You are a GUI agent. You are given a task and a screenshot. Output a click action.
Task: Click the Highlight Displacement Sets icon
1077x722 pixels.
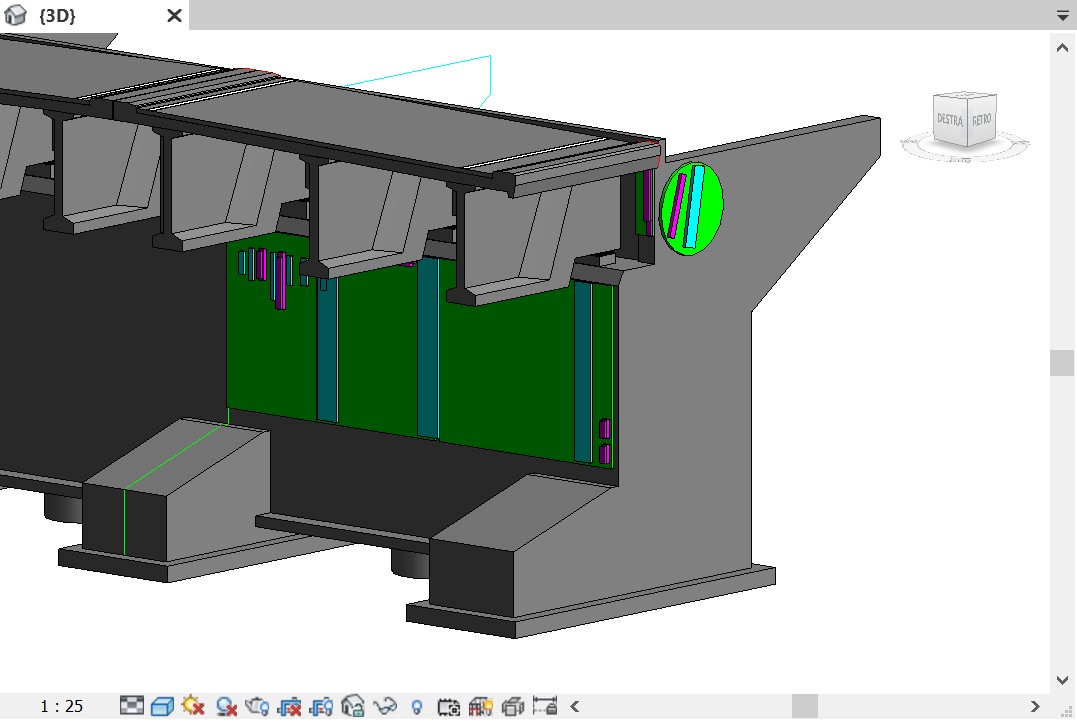(x=513, y=706)
